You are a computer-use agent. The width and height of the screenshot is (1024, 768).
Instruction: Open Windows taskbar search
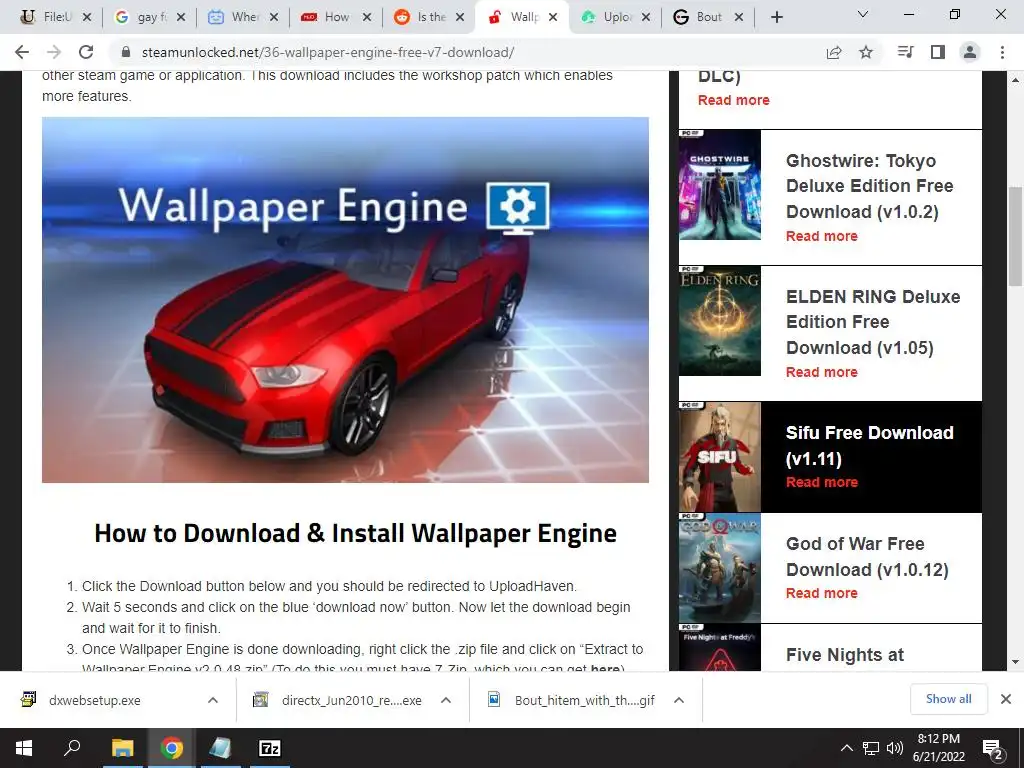pyautogui.click(x=72, y=748)
